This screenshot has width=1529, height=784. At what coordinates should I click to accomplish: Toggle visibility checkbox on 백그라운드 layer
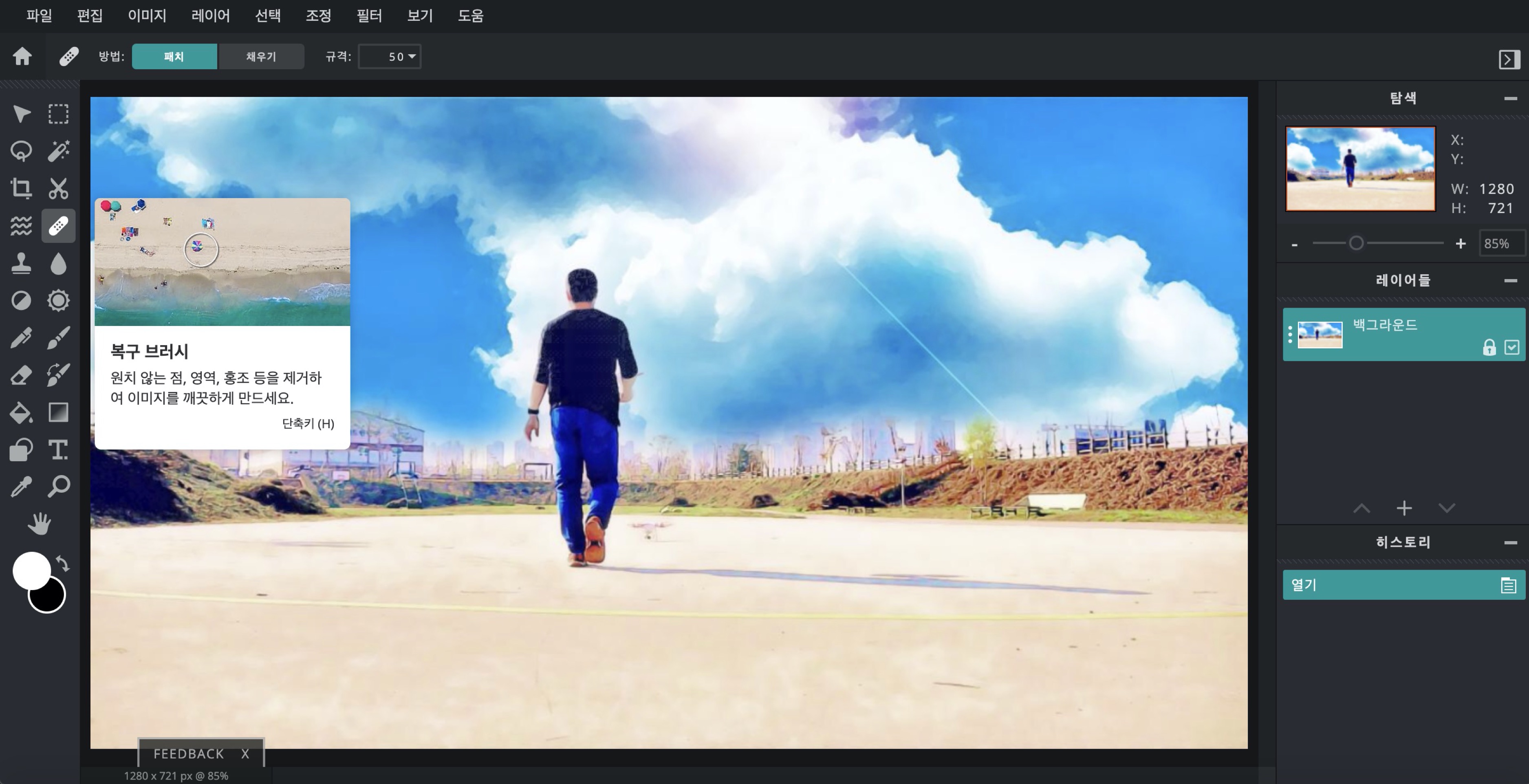(1511, 347)
